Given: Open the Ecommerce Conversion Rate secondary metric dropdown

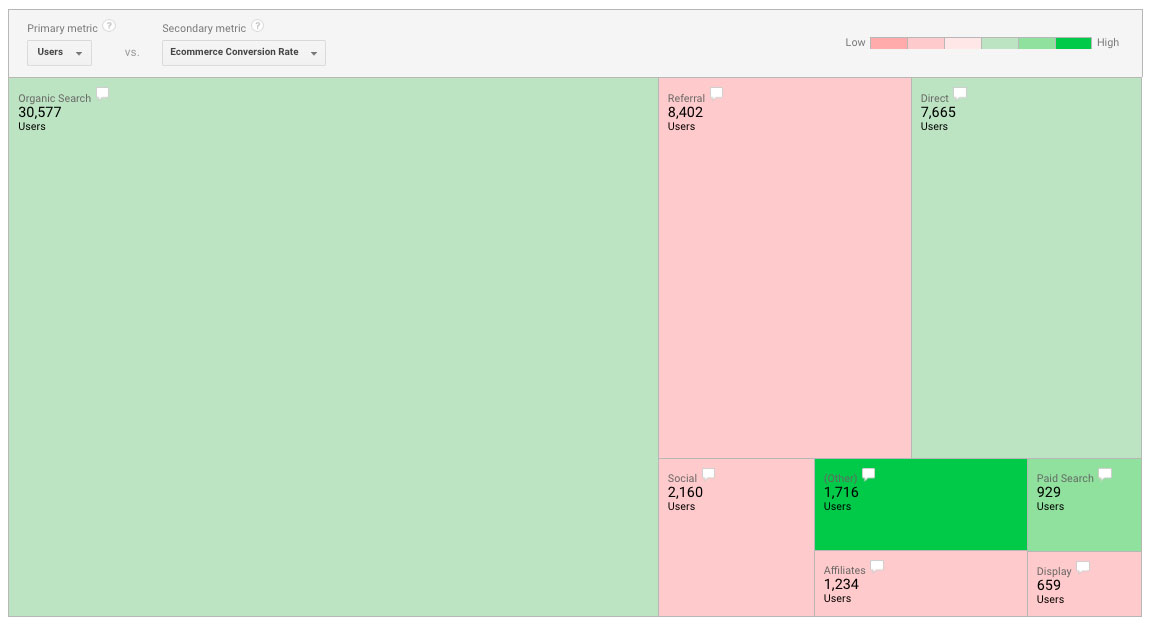Looking at the screenshot, I should [243, 52].
